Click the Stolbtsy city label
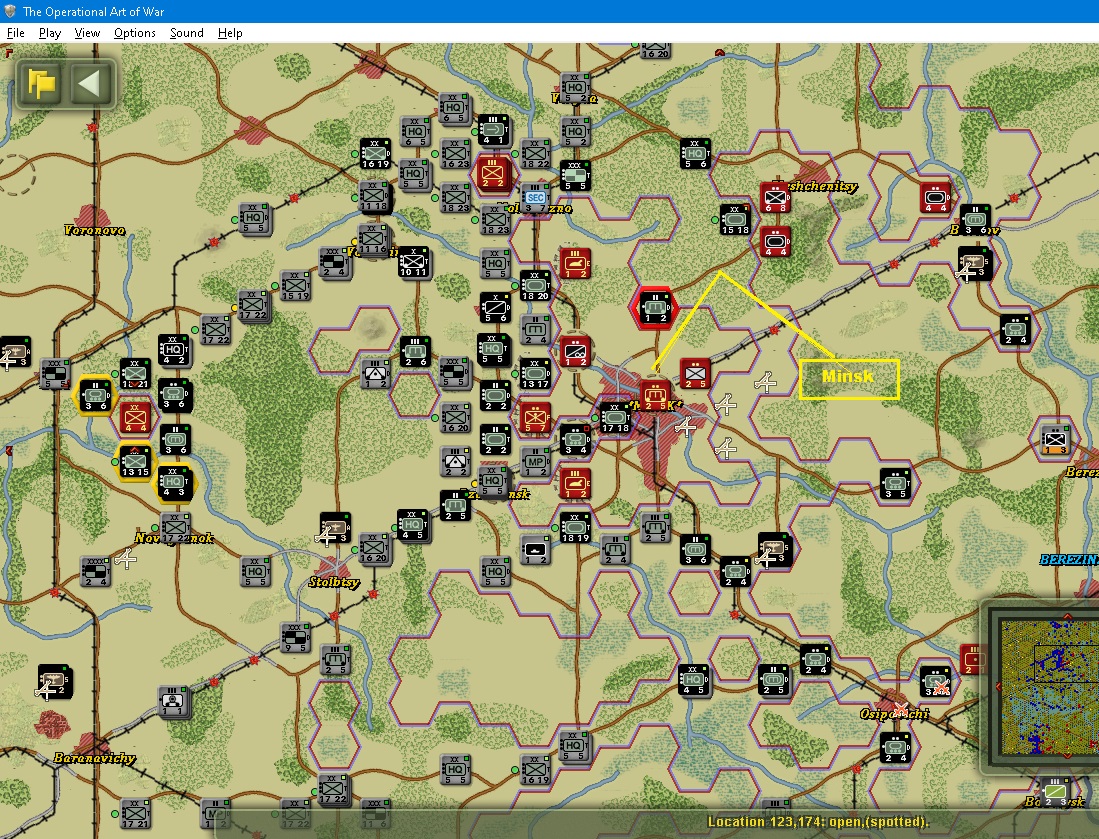Viewport: 1099px width, 839px height. (334, 582)
